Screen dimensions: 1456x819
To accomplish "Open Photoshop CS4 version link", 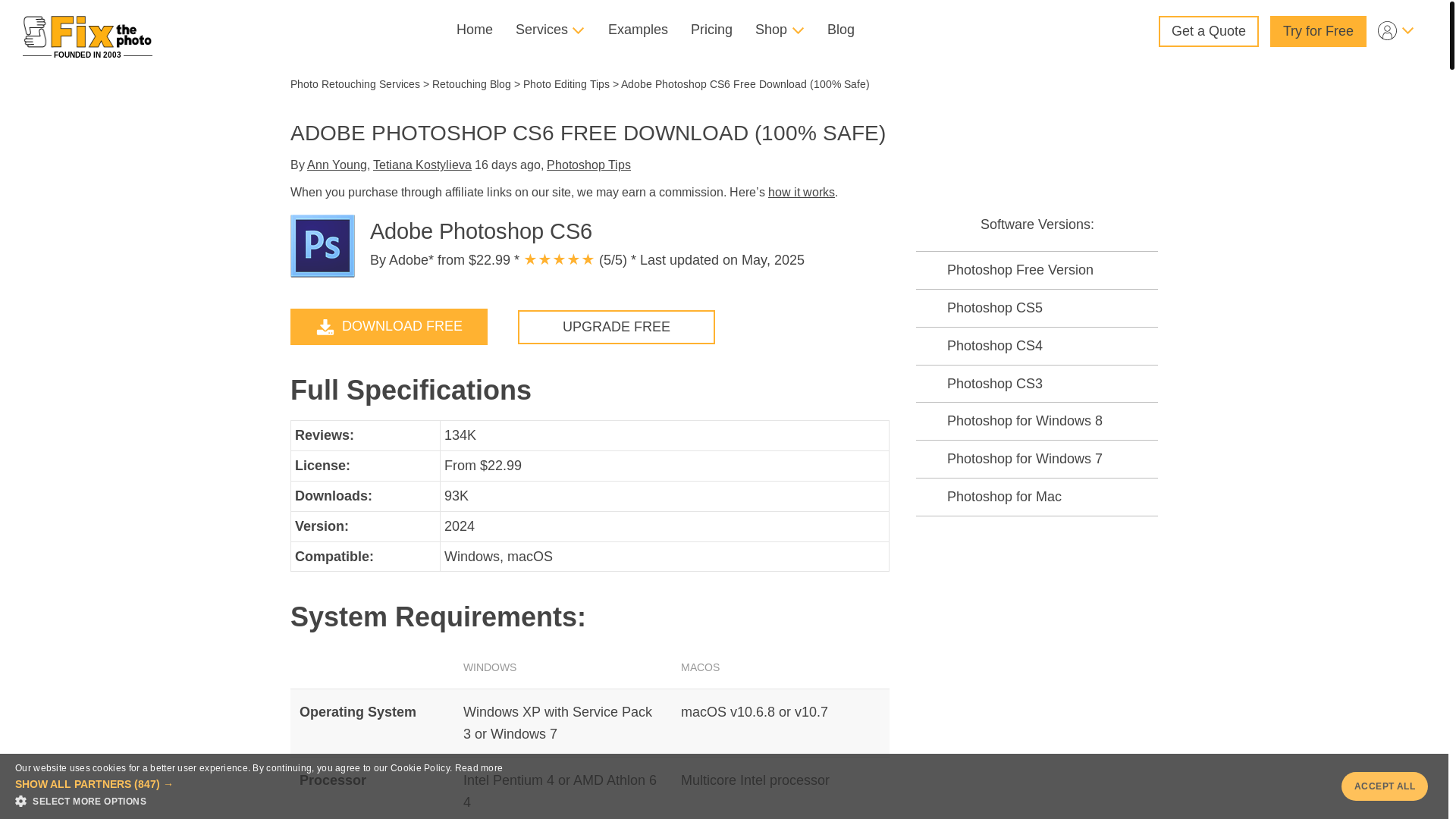I will tap(995, 346).
